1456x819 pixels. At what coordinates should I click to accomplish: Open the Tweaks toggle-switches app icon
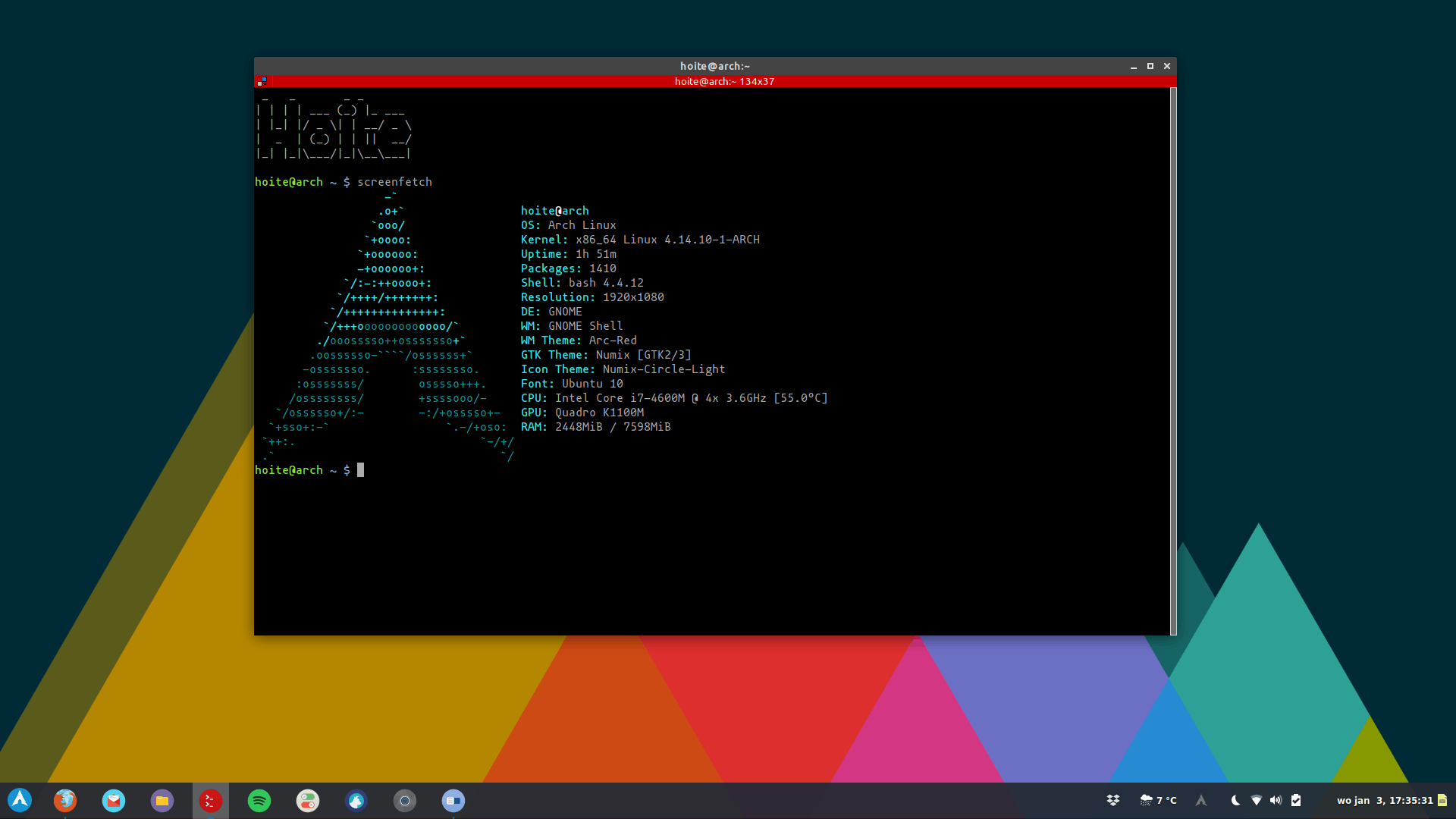point(308,800)
